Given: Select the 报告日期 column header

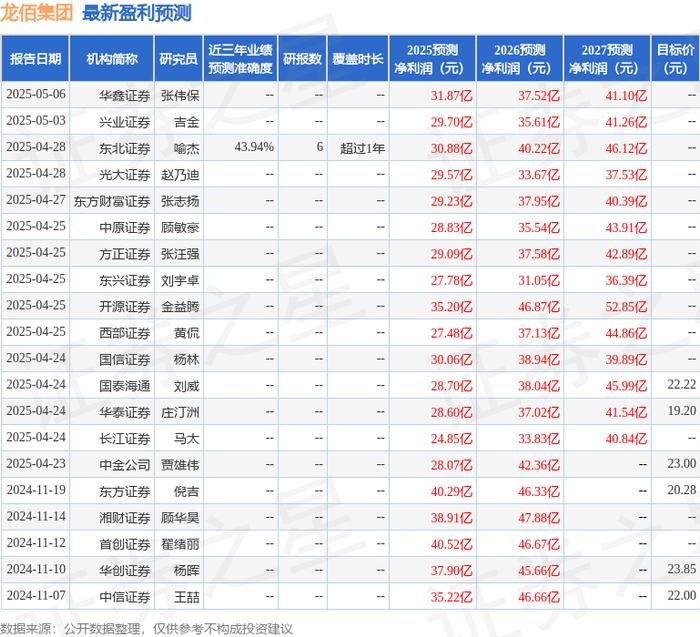Looking at the screenshot, I should tap(35, 58).
